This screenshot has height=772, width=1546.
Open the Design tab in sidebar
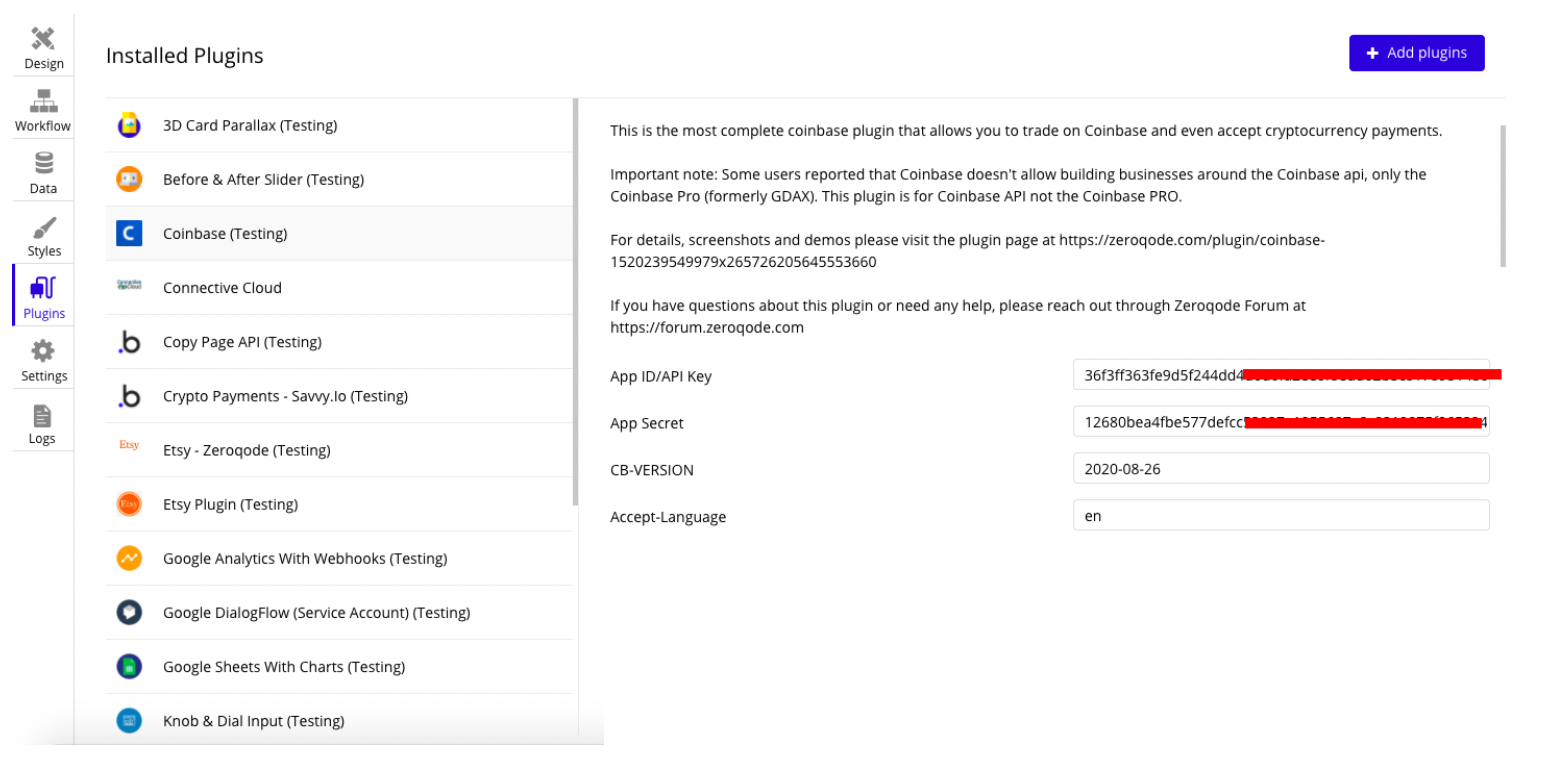pos(43,47)
